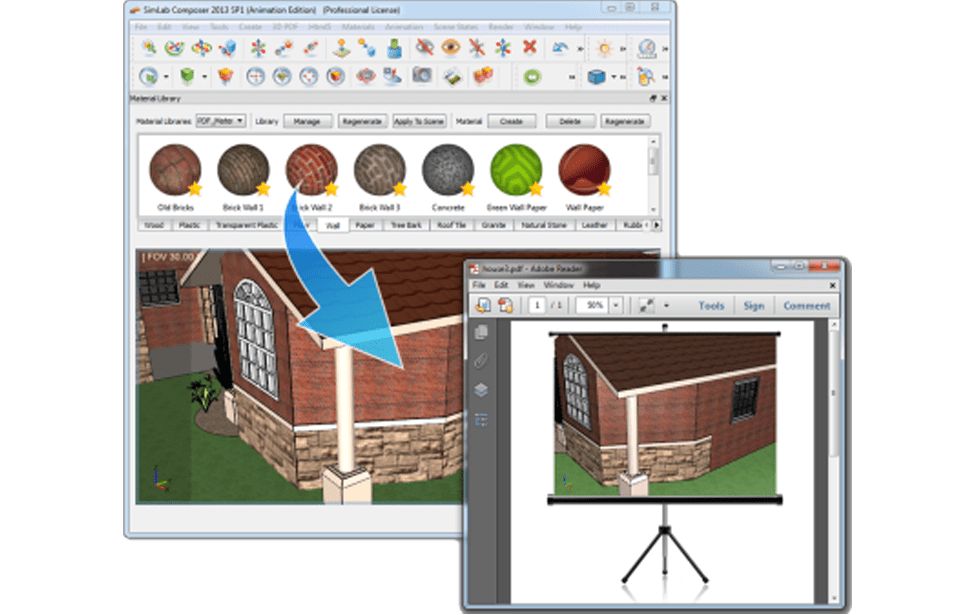Open the Help menu in Adobe Reader

pos(591,285)
